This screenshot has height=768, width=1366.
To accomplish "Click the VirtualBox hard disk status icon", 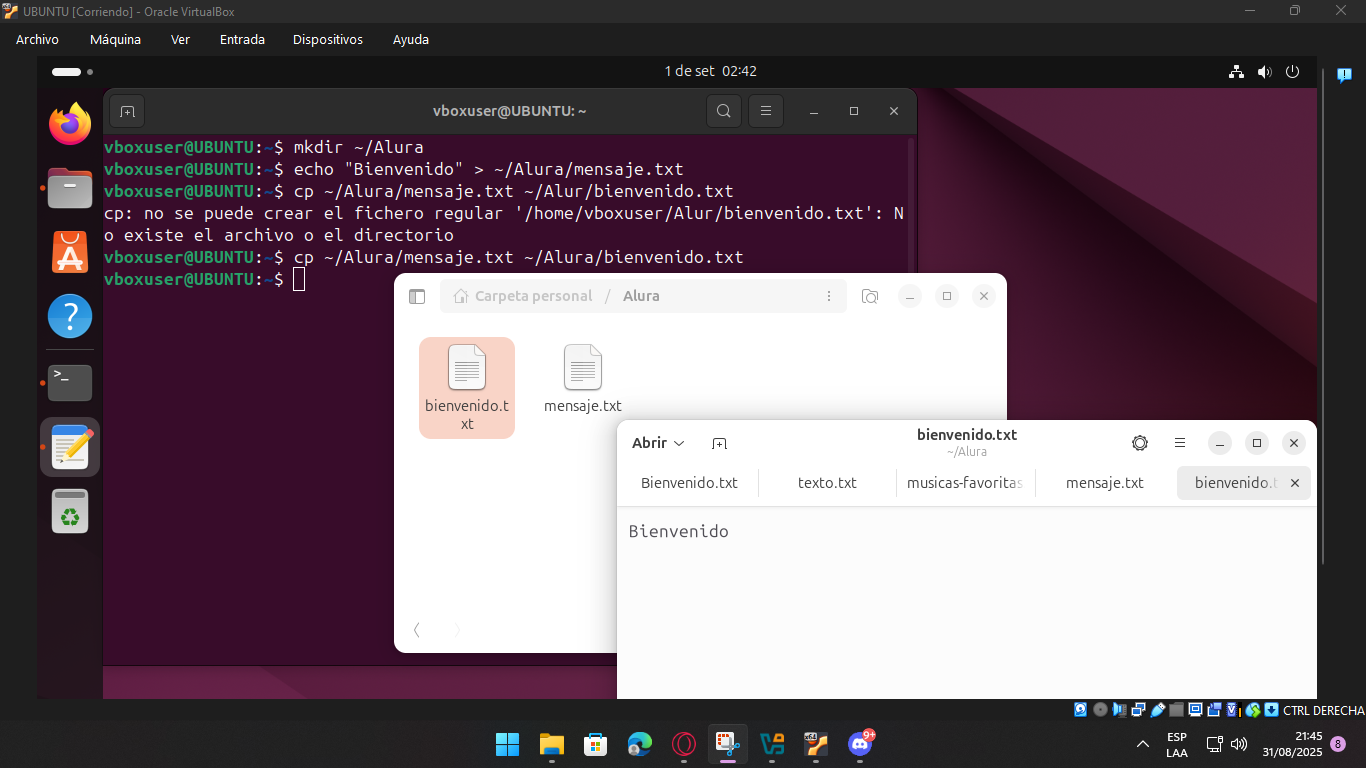I will (x=1081, y=710).
